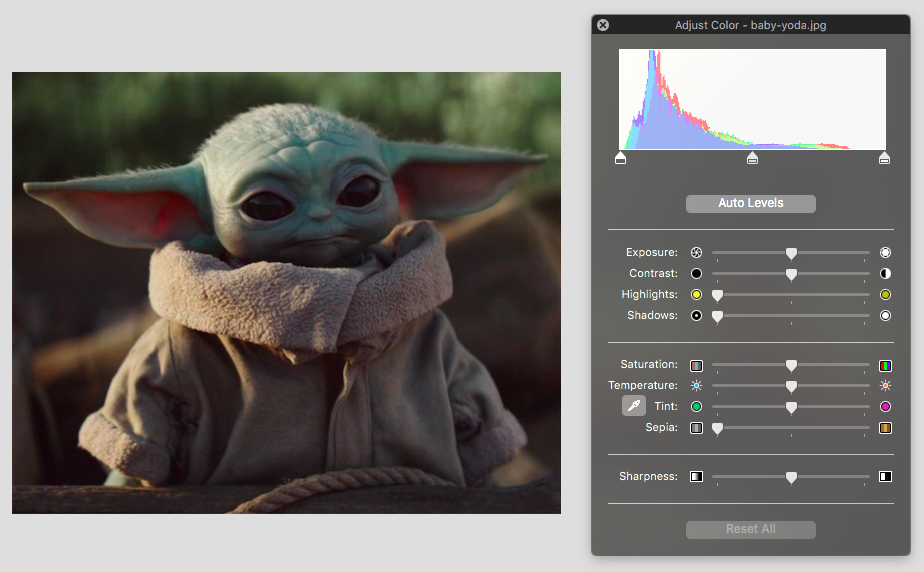The width and height of the screenshot is (924, 572).
Task: Click the Temperature label
Action: [643, 385]
